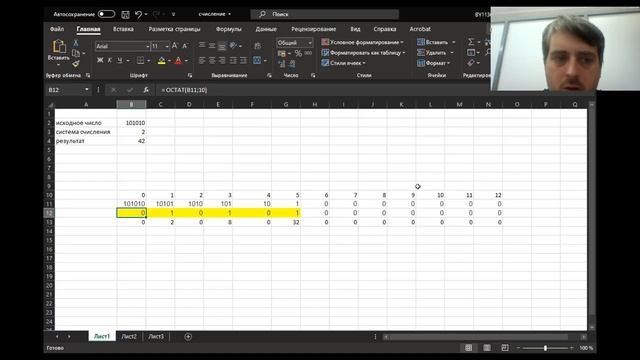Open the font size 11 dropdown
This screenshot has height=360, width=640.
167,46
